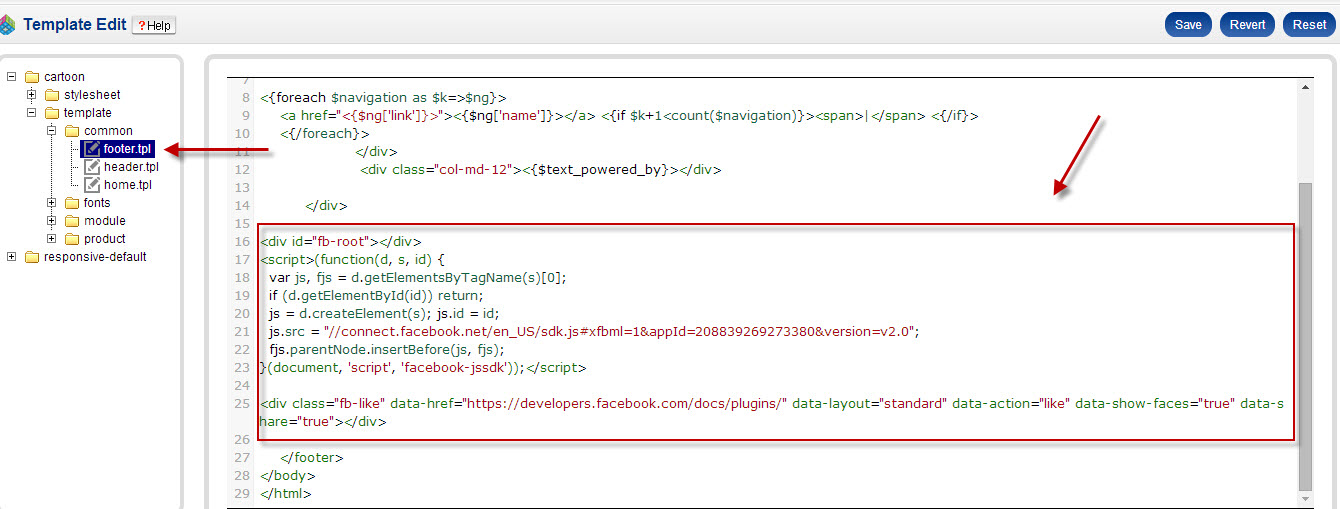Open home.tpl in the tree

point(128,185)
